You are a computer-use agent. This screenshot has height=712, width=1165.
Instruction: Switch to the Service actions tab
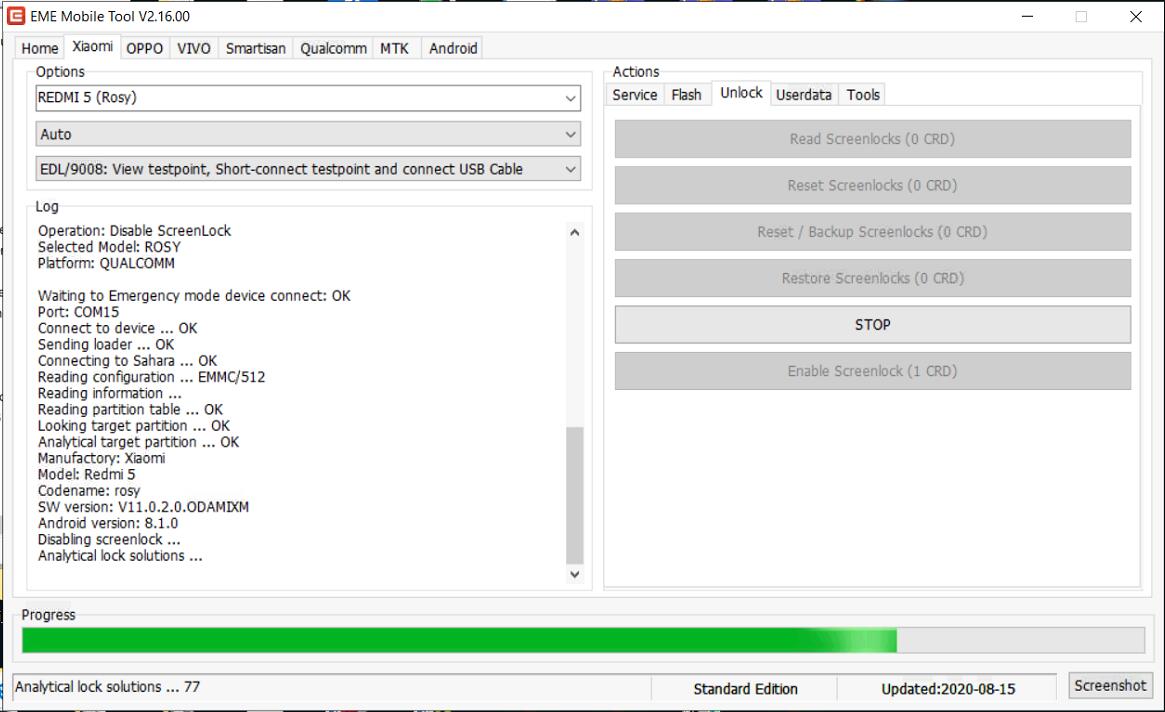tap(635, 95)
